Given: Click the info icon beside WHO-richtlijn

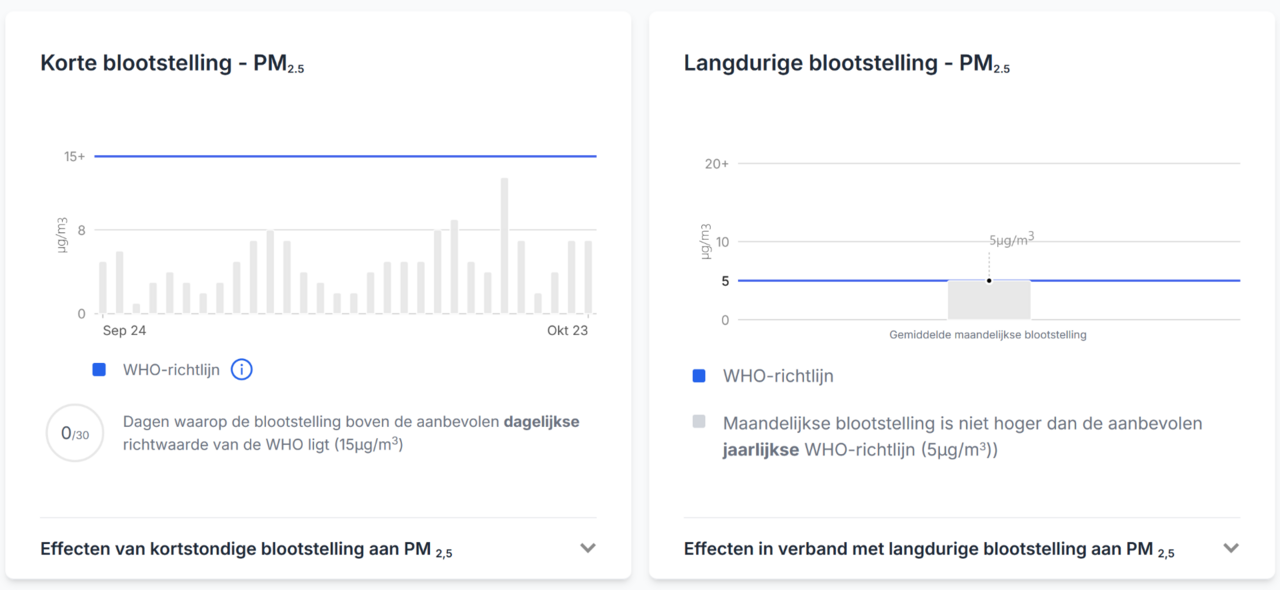Looking at the screenshot, I should tap(241, 370).
